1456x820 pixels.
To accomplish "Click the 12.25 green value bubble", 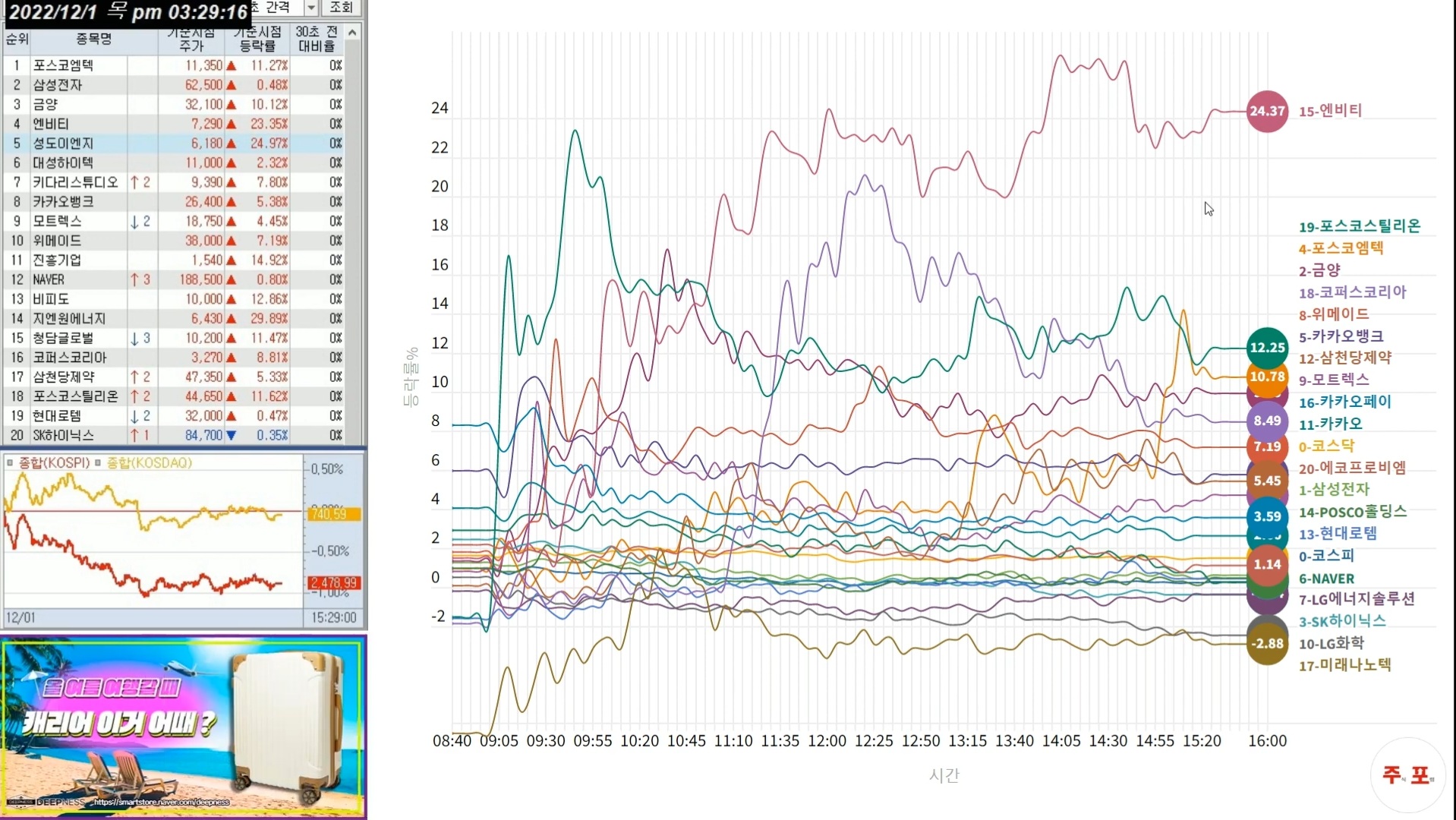I will pyautogui.click(x=1267, y=348).
